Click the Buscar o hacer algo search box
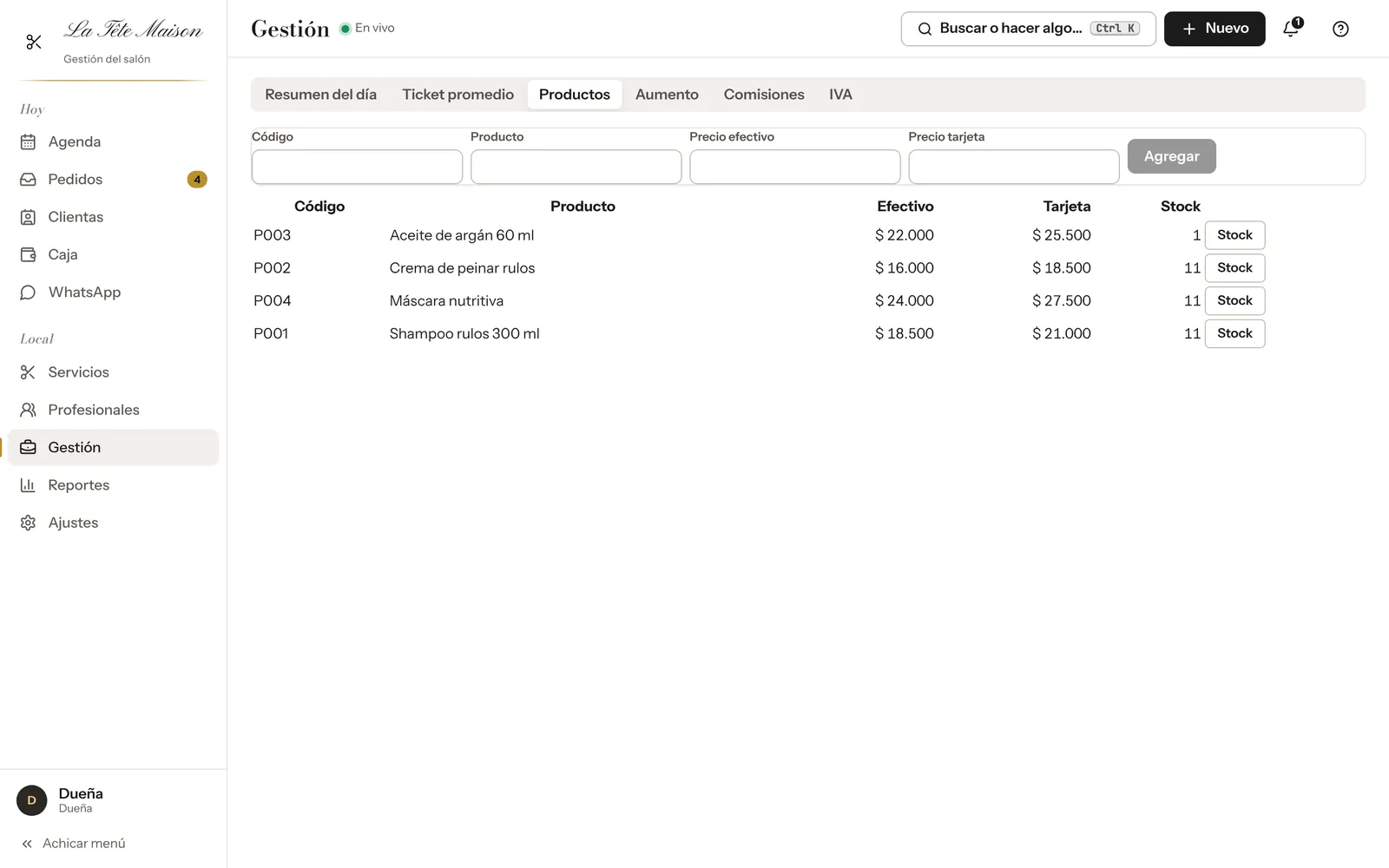This screenshot has width=1389, height=868. click(x=1029, y=29)
